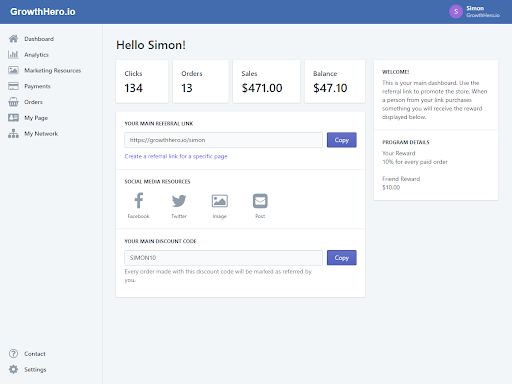The width and height of the screenshot is (512, 384).
Task: Navigate to My Page
Action: coord(36,118)
